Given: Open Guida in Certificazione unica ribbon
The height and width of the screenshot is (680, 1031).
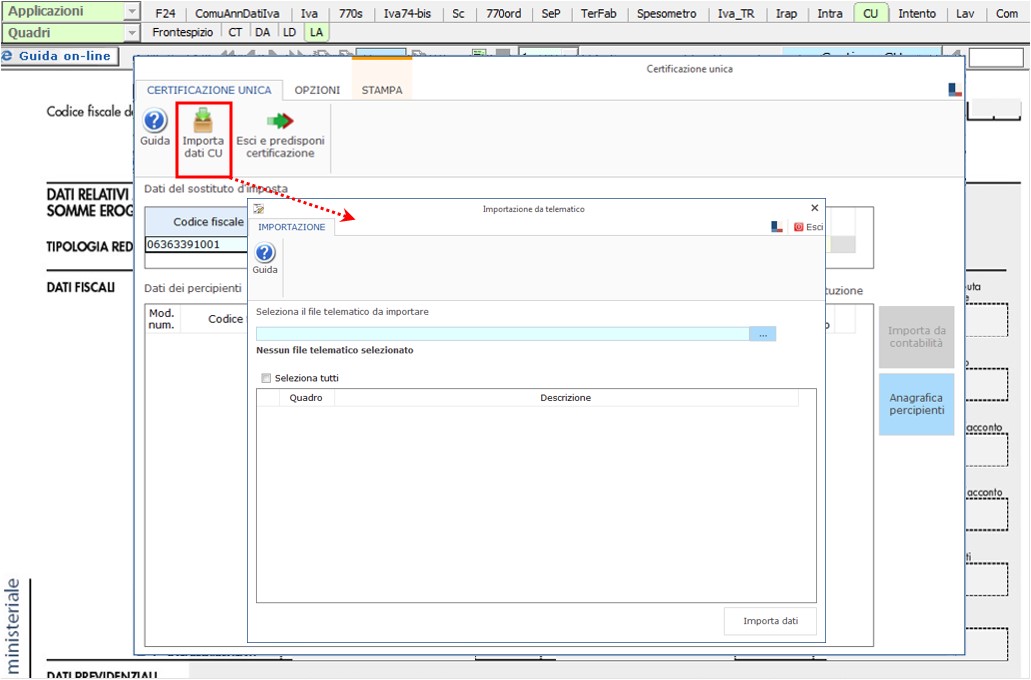Looking at the screenshot, I should click(155, 128).
